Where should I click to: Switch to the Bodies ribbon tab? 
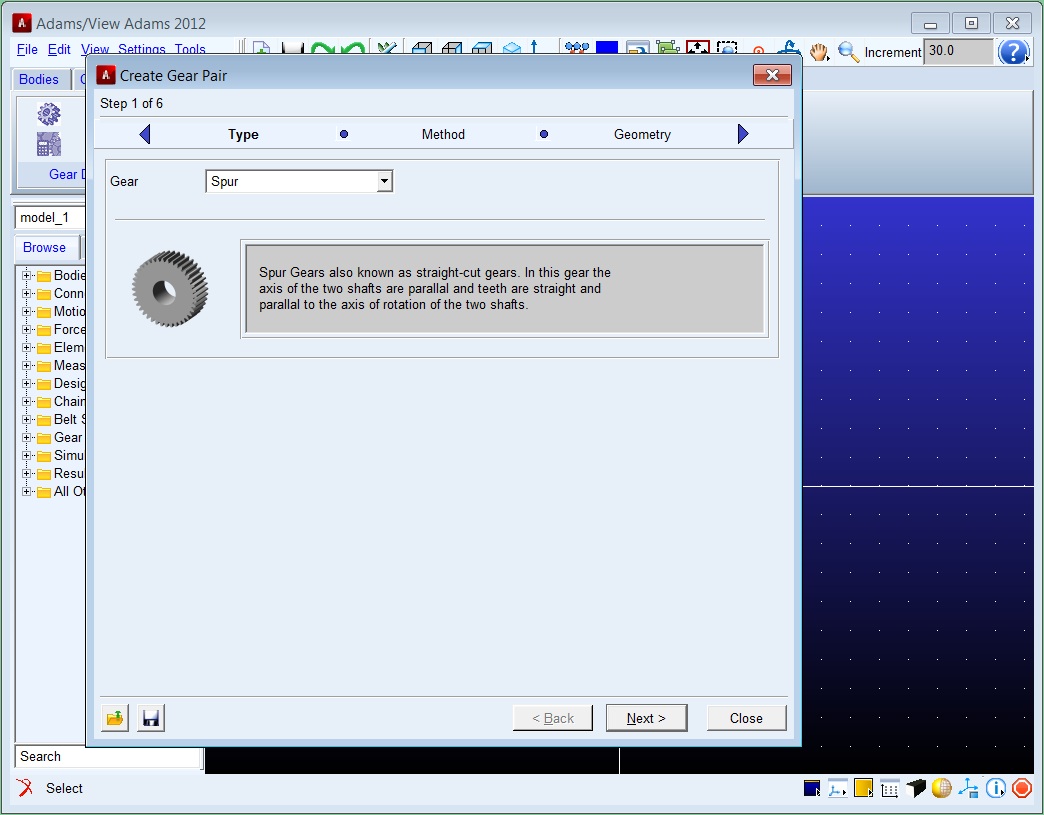[x=39, y=79]
